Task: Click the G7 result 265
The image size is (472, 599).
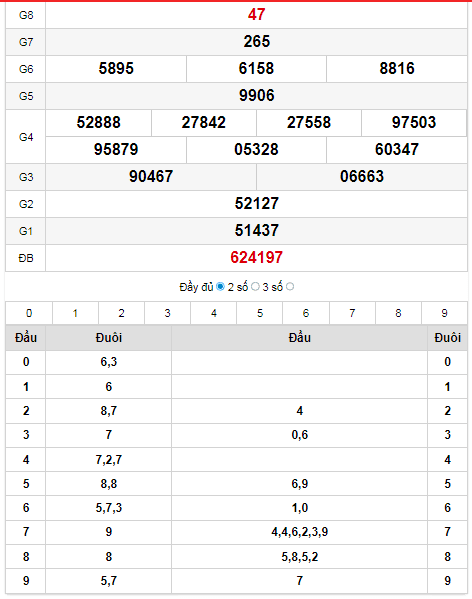Action: coord(256,41)
